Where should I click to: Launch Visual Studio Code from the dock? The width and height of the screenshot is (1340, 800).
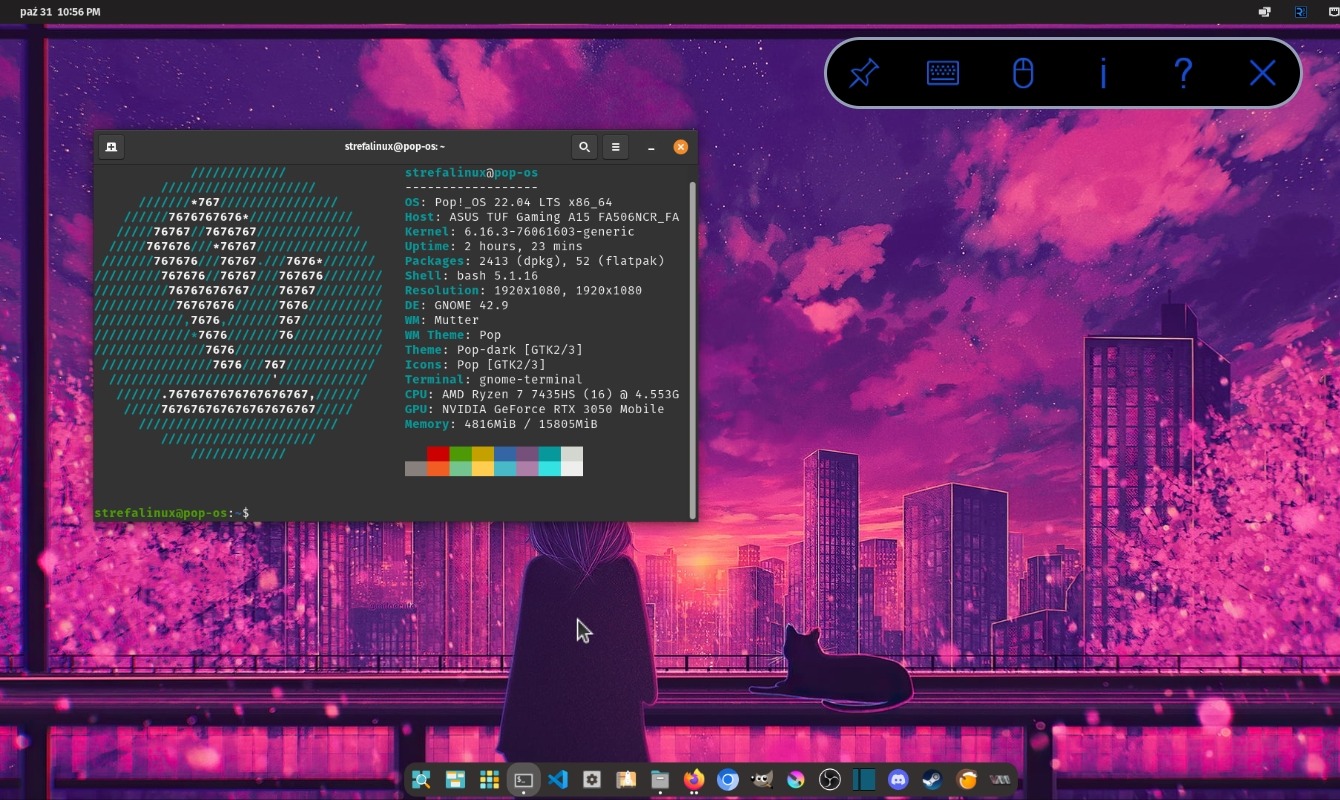point(558,780)
